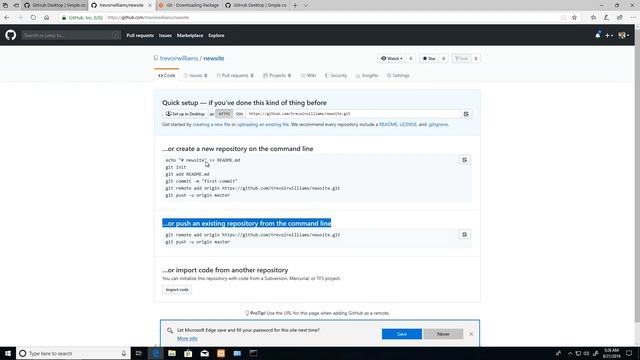
Task: Open the Mail app from the taskbar
Action: (204, 353)
